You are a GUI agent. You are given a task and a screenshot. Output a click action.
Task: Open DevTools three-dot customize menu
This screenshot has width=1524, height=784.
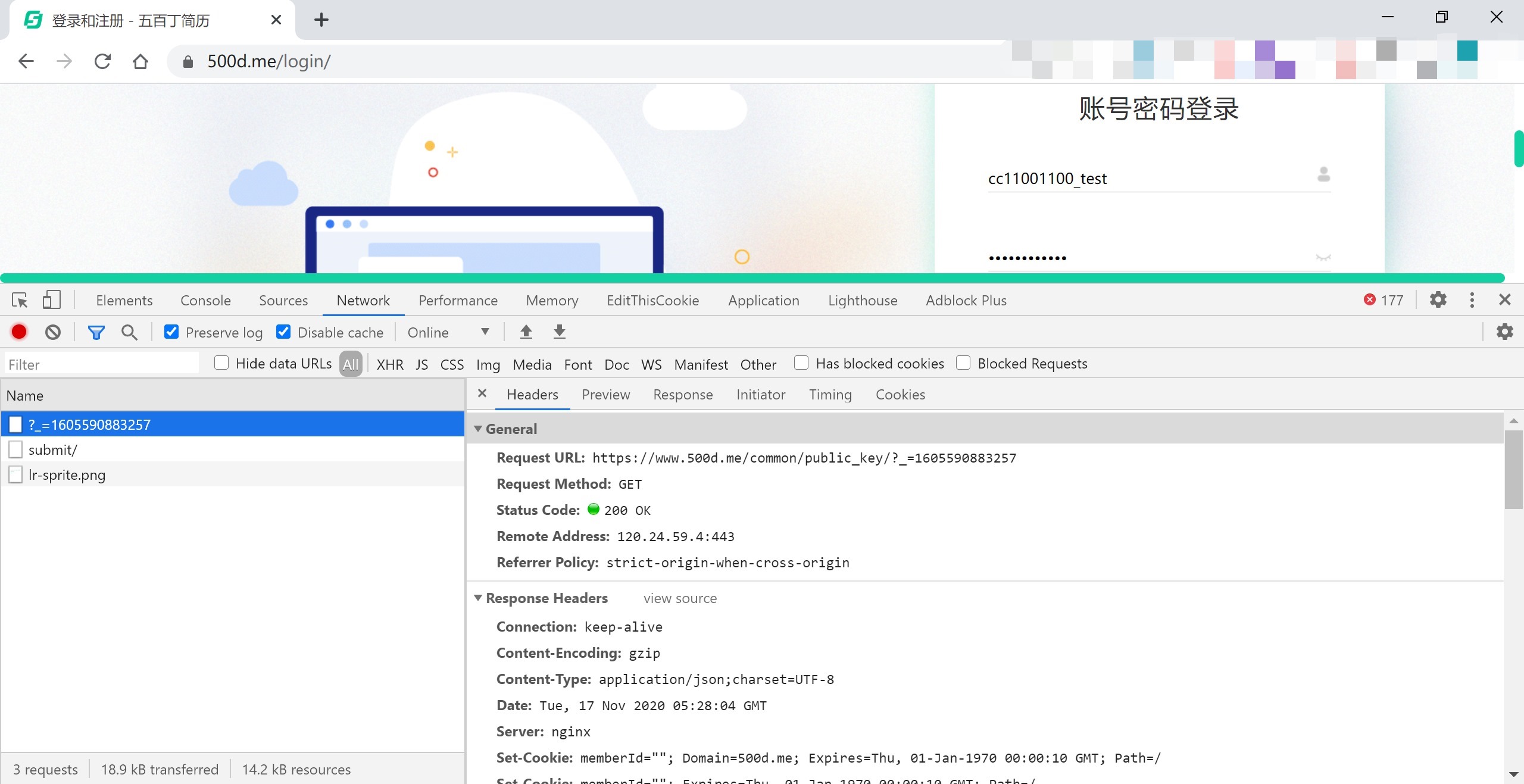(1472, 300)
